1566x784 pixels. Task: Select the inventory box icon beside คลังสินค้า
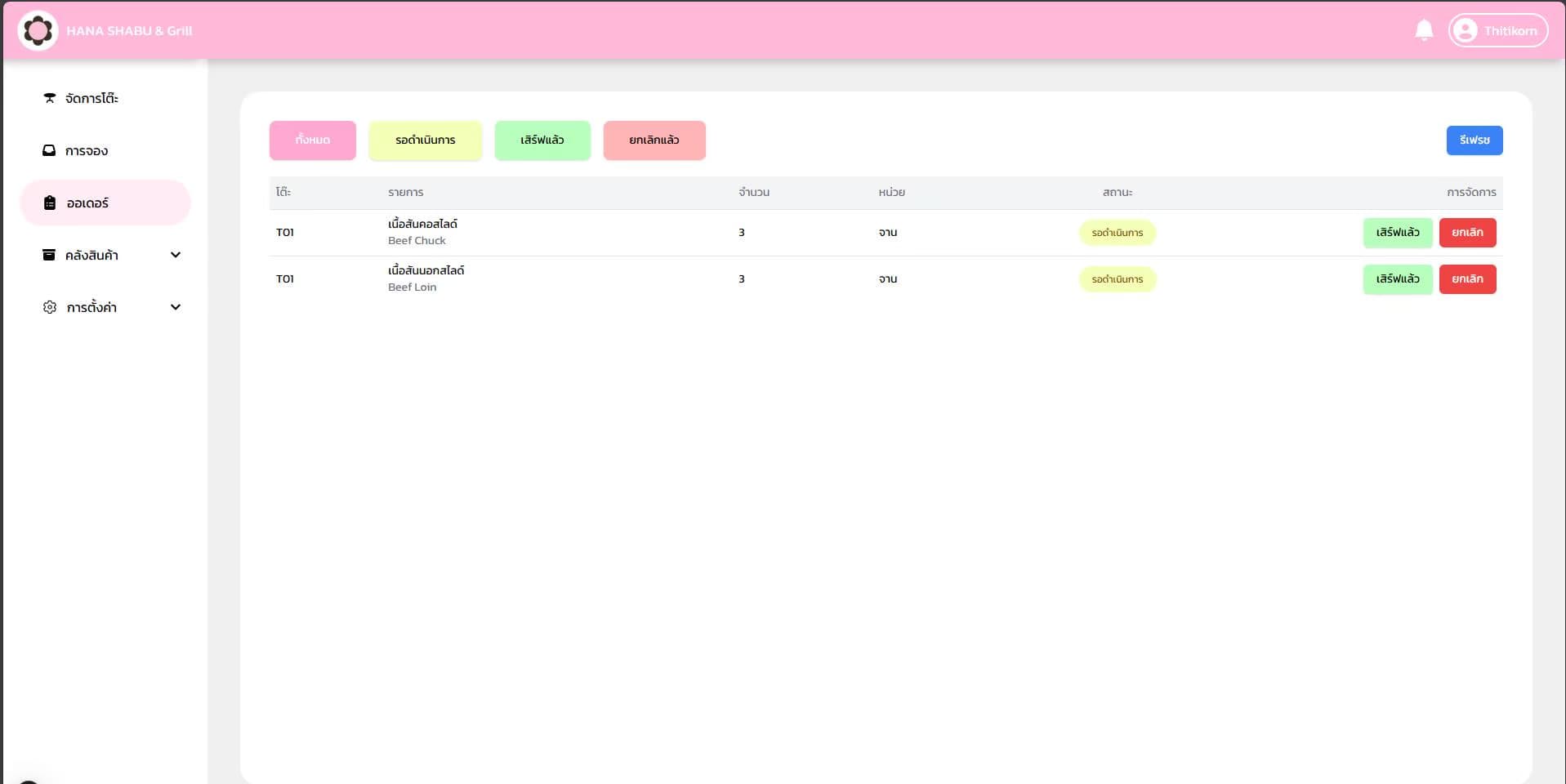pos(50,254)
